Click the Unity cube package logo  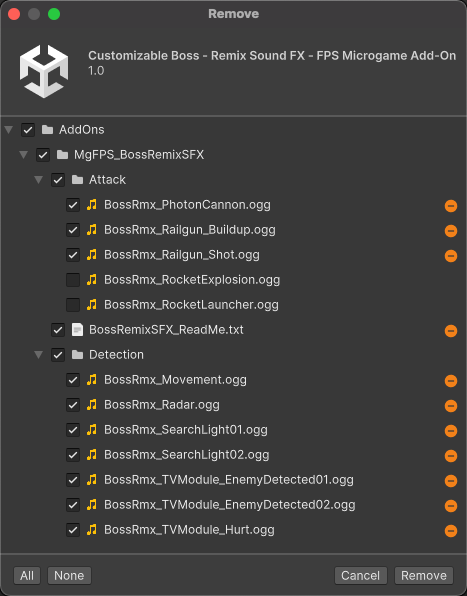[44, 71]
